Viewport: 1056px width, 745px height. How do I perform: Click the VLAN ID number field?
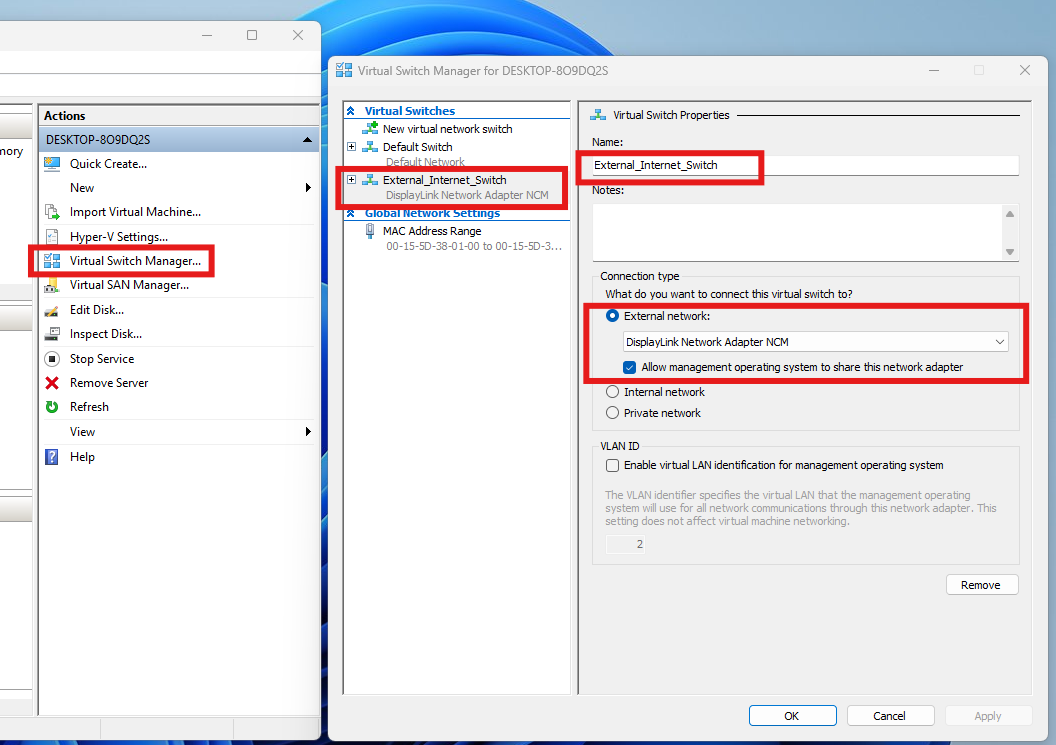tap(625, 544)
